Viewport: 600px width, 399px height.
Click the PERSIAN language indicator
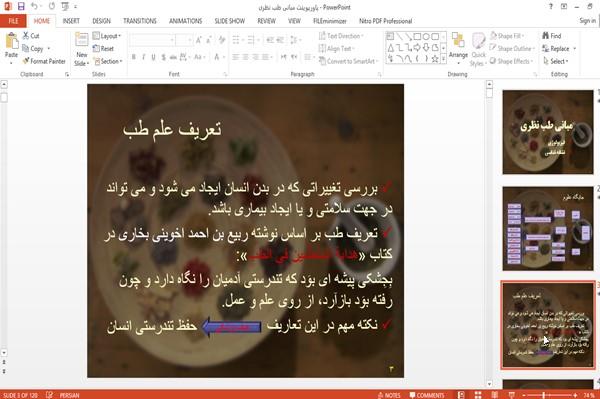[69, 395]
